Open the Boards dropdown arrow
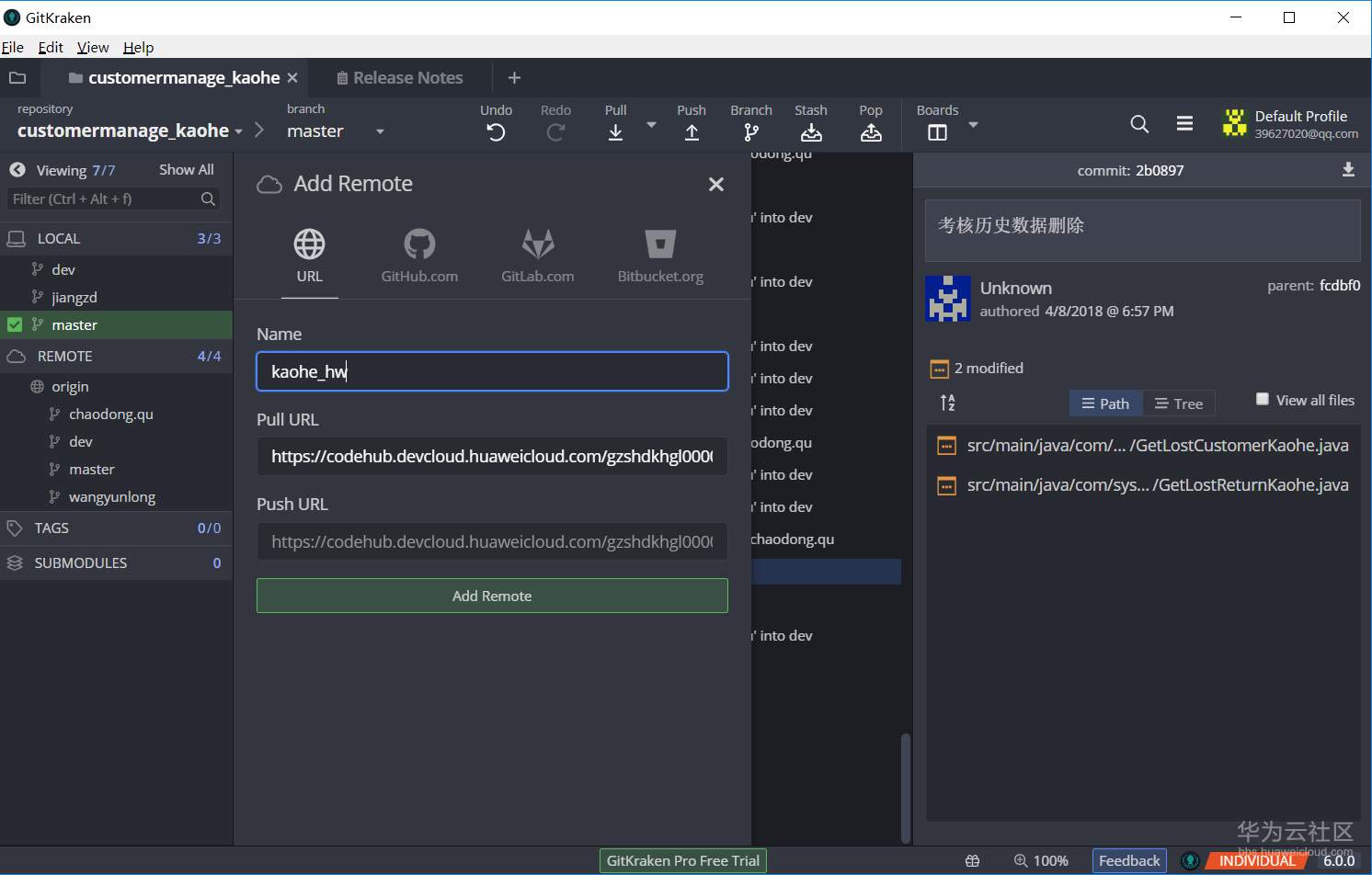1372x875 pixels. [x=973, y=124]
